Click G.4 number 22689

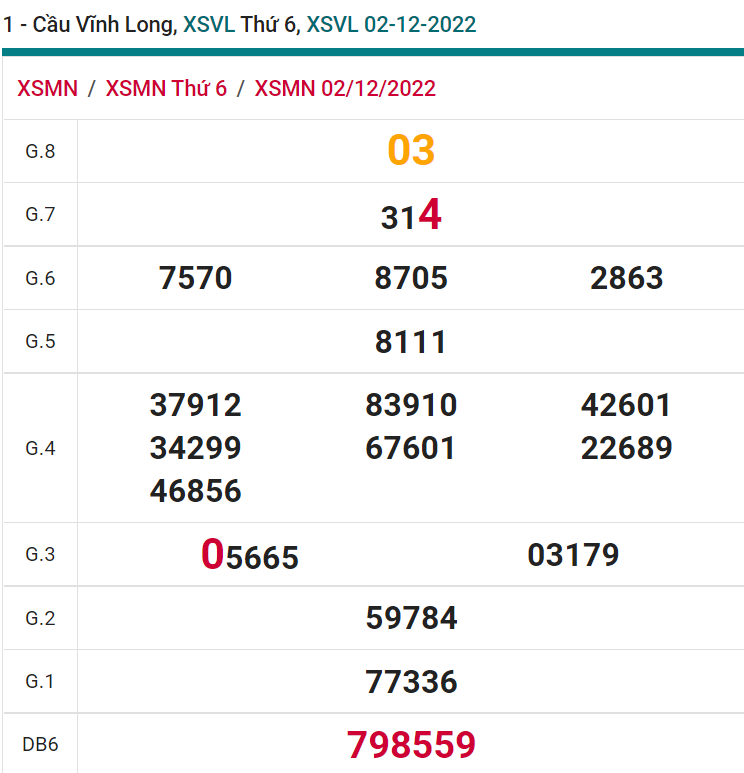click(x=627, y=448)
